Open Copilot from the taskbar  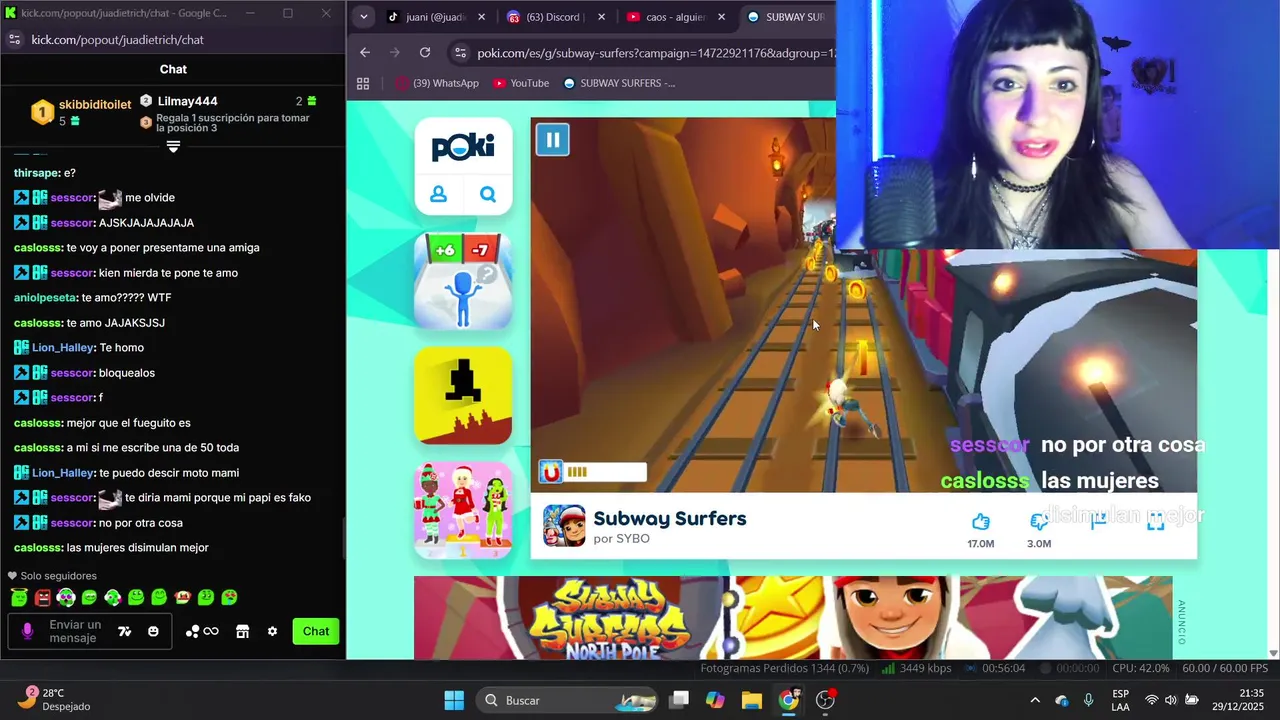pyautogui.click(x=715, y=700)
